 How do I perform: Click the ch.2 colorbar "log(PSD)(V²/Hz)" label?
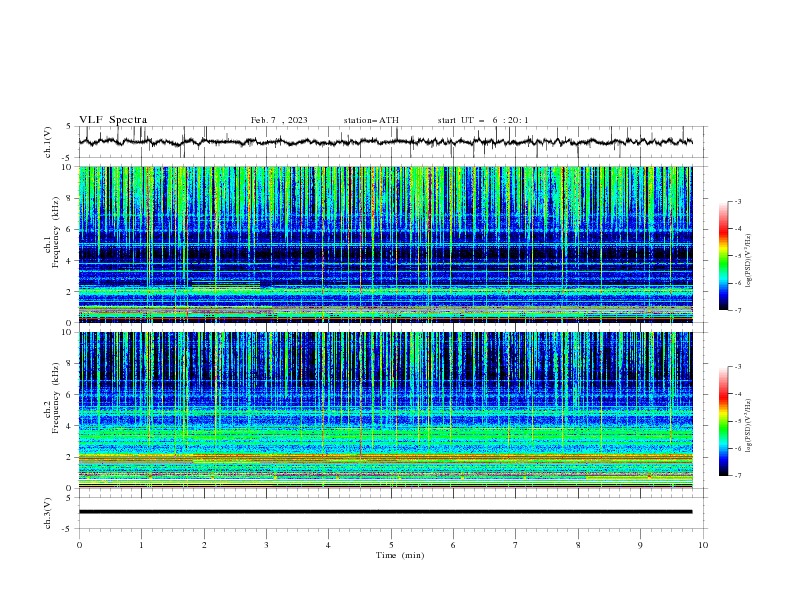click(748, 426)
